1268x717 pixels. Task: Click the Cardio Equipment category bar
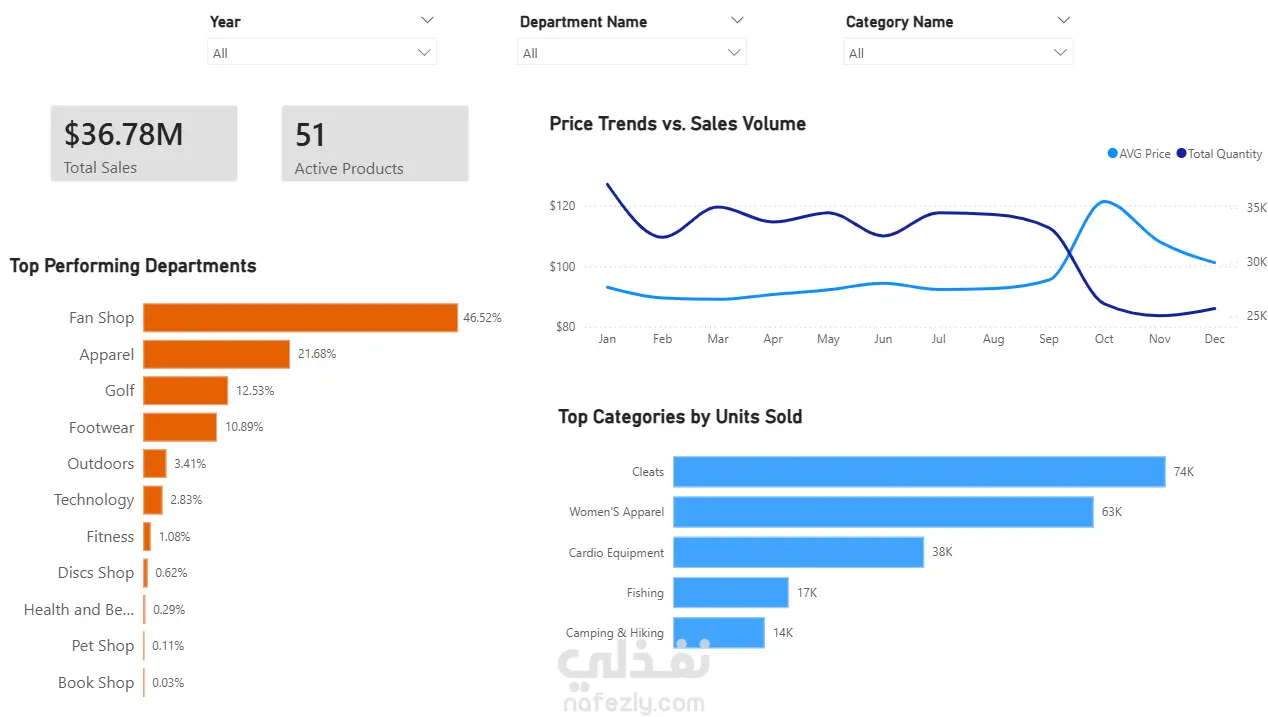tap(798, 552)
